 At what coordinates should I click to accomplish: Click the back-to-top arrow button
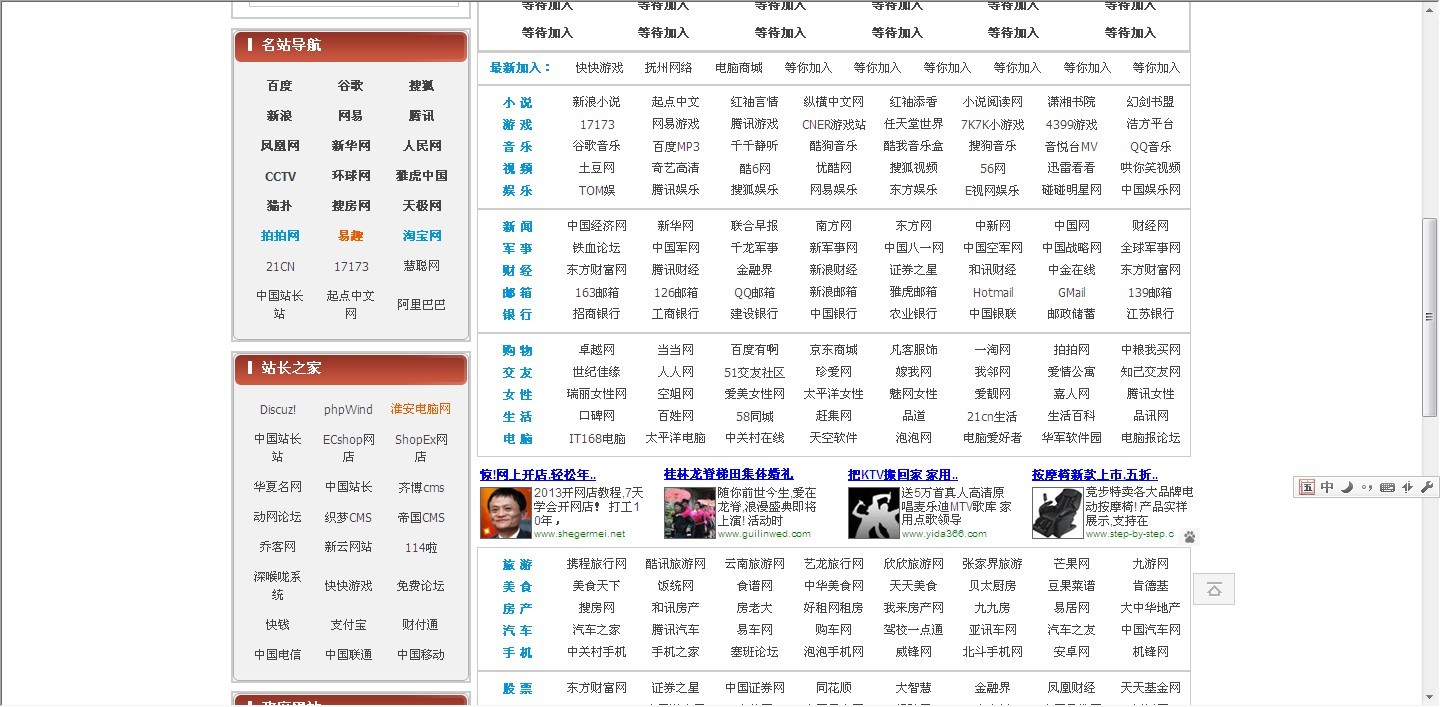[x=1214, y=589]
